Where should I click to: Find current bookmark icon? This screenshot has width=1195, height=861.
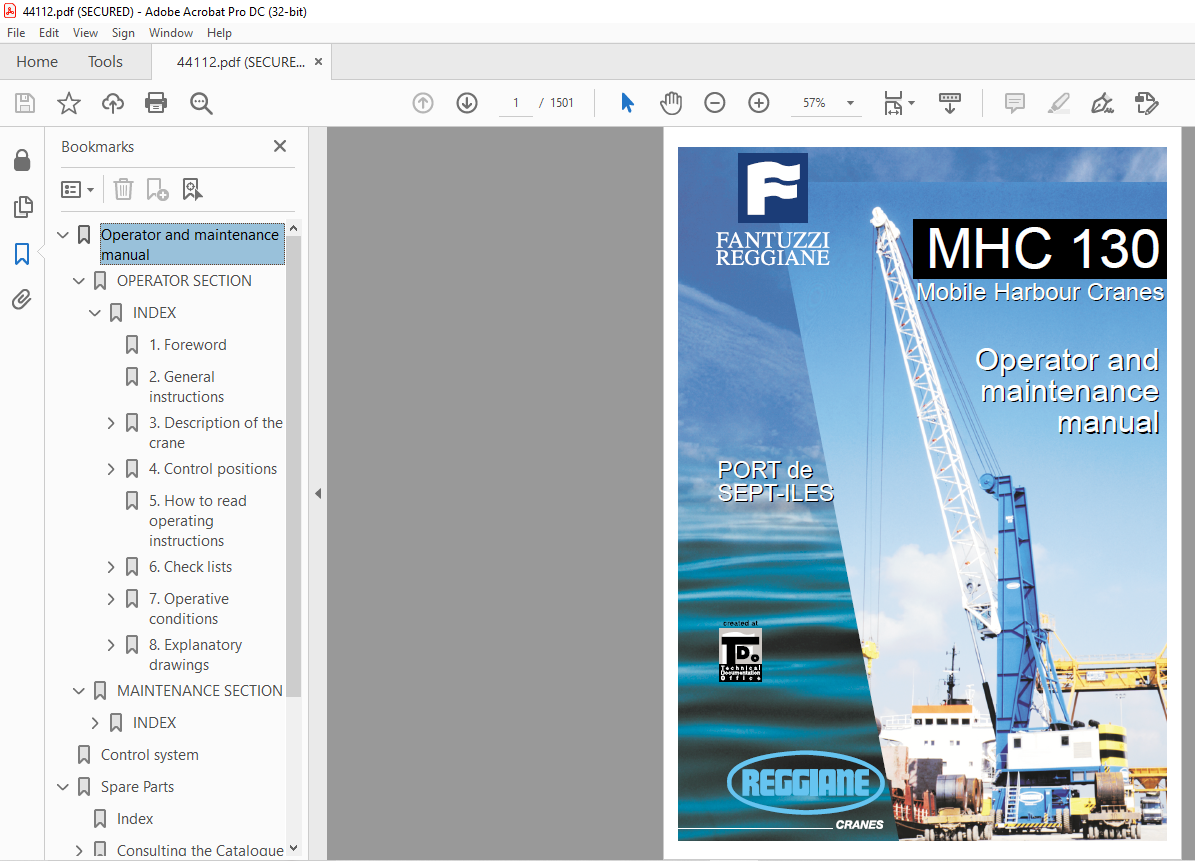coord(192,189)
